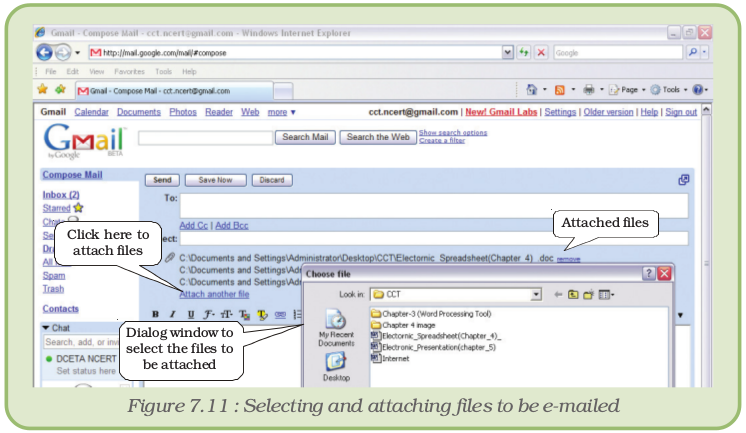Open the Look in CCT dropdown
The width and height of the screenshot is (746, 433).
(536, 295)
